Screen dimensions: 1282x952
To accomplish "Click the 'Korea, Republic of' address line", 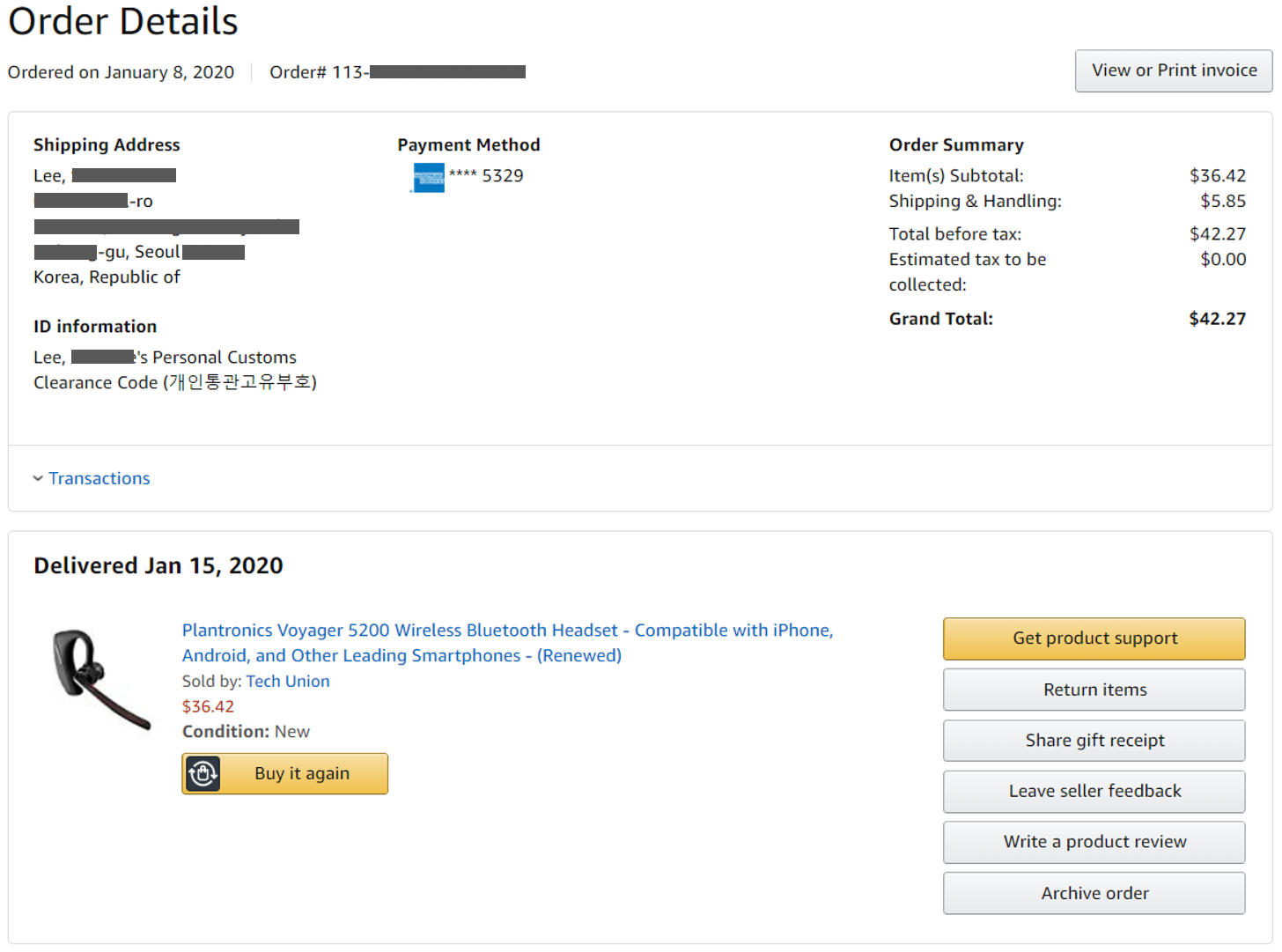I will pos(107,277).
